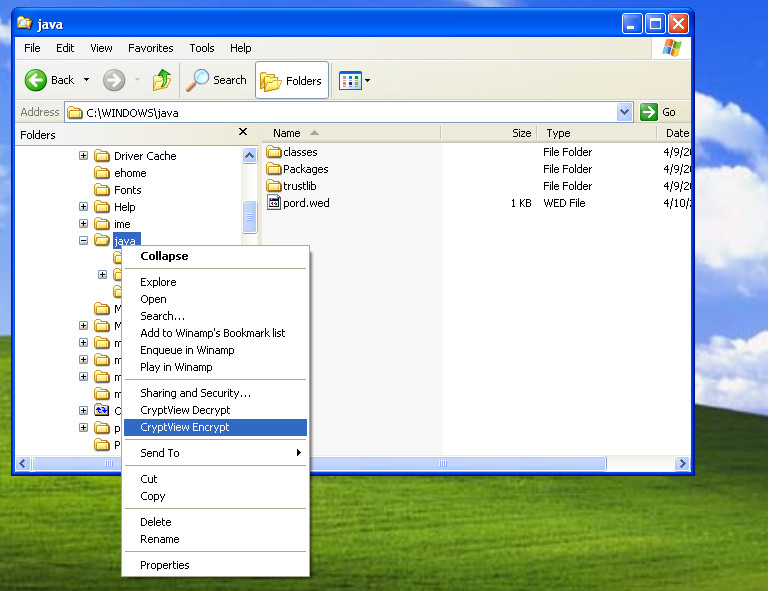This screenshot has height=591, width=769.
Task: Open the Views icon dropdown
Action: (355, 80)
